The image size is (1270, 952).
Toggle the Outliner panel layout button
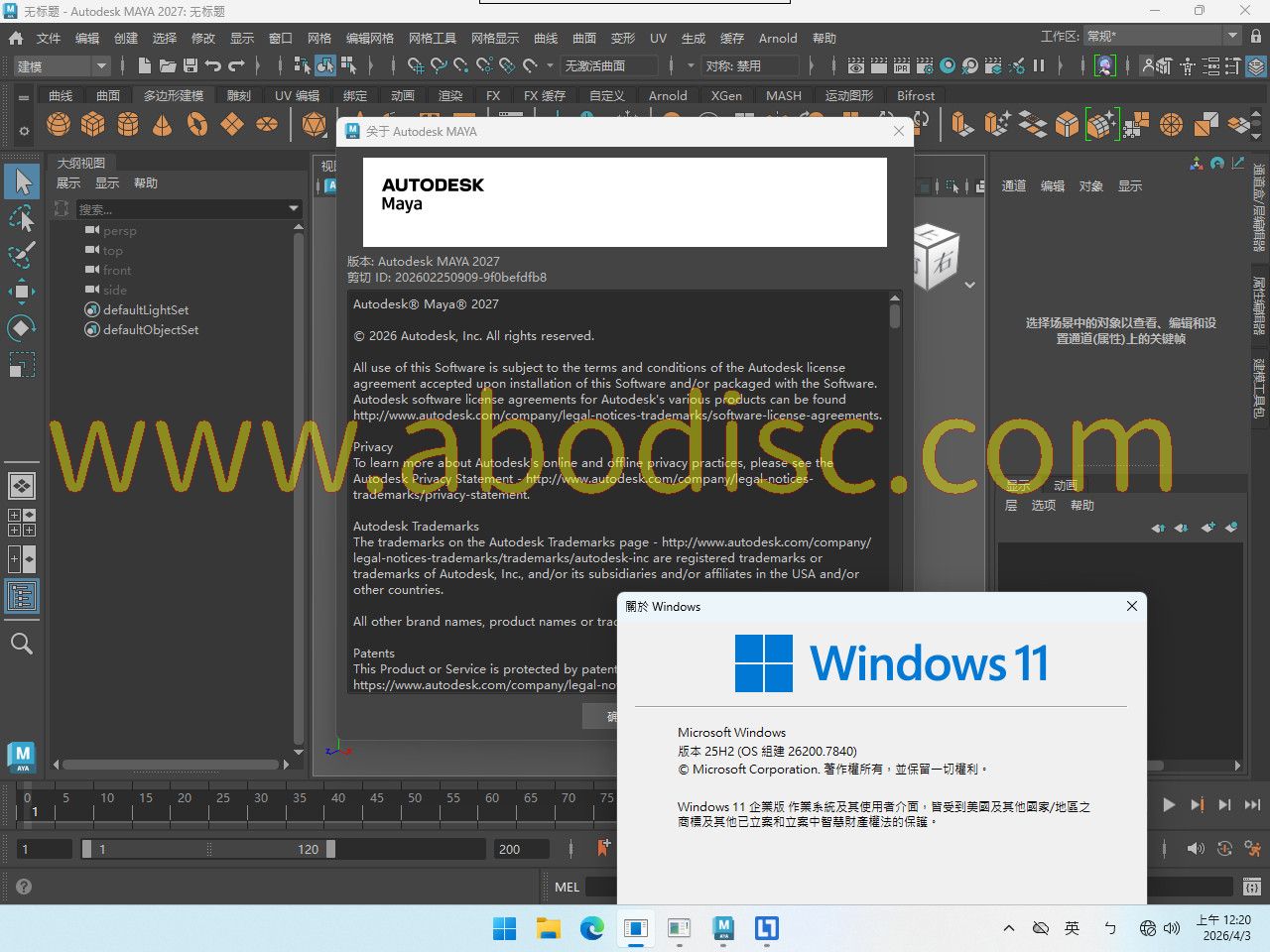point(22,596)
